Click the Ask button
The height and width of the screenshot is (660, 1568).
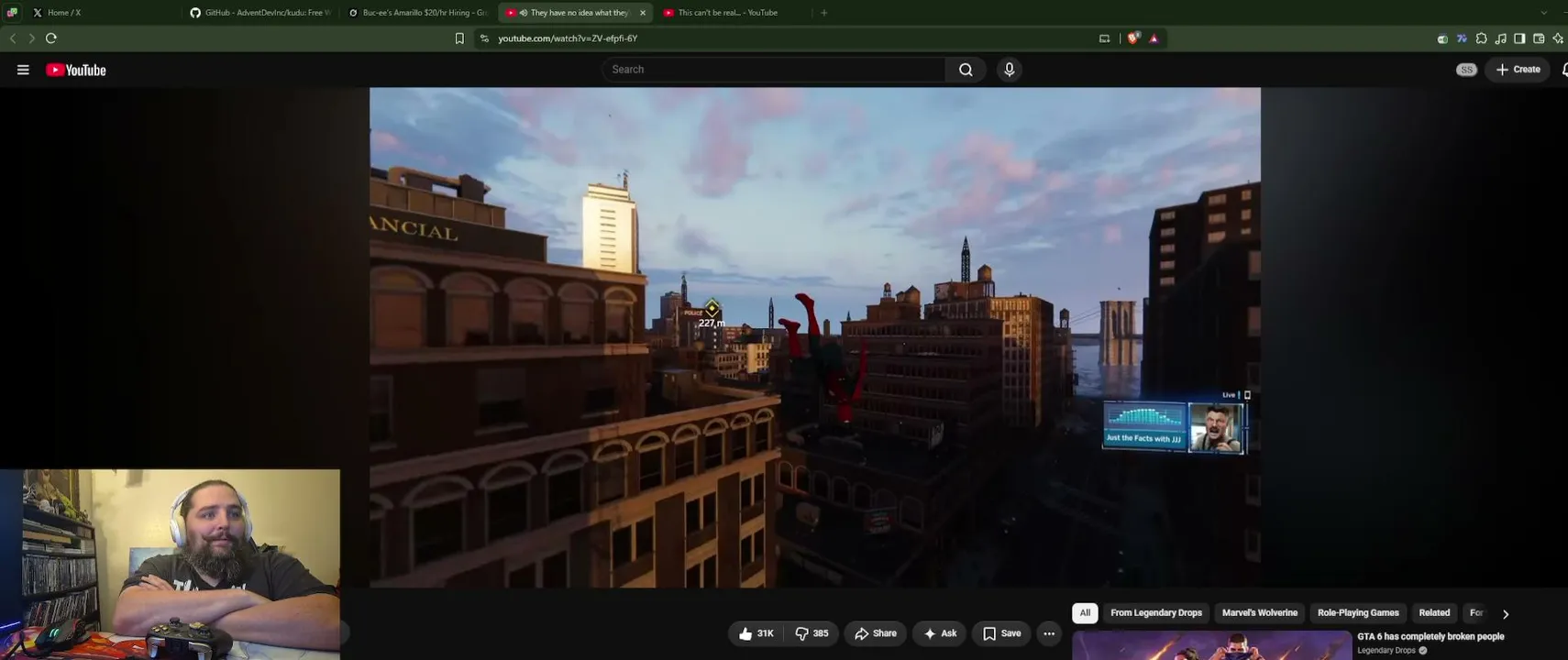click(940, 633)
